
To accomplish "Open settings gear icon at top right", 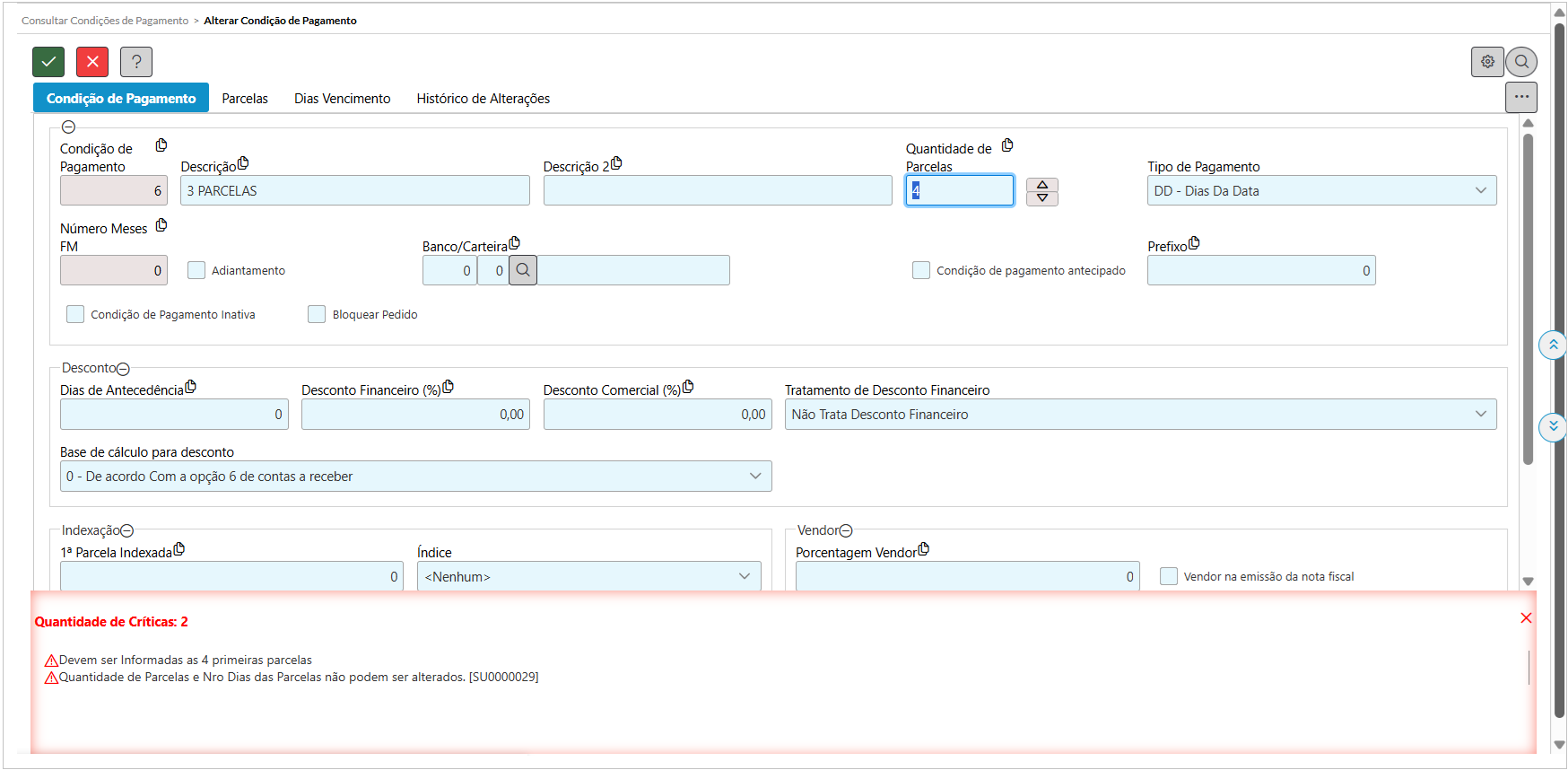I will (x=1487, y=62).
